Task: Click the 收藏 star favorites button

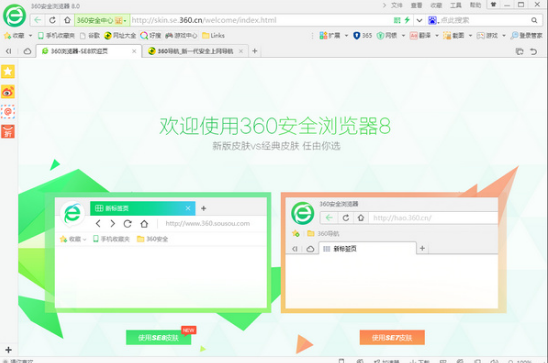Action: tap(14, 35)
